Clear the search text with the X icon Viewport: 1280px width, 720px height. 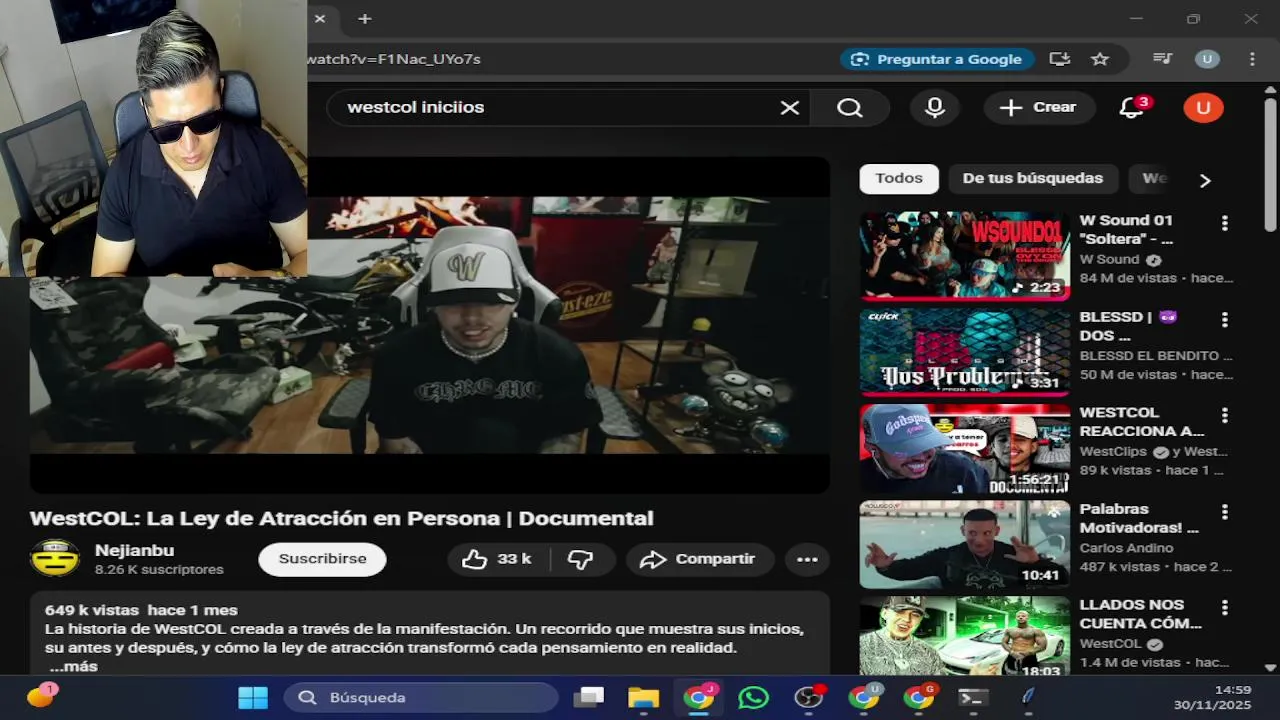(790, 108)
